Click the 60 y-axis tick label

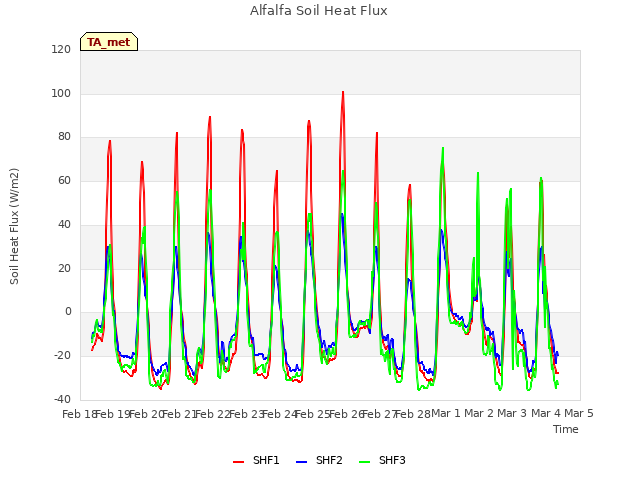pyautogui.click(x=64, y=180)
